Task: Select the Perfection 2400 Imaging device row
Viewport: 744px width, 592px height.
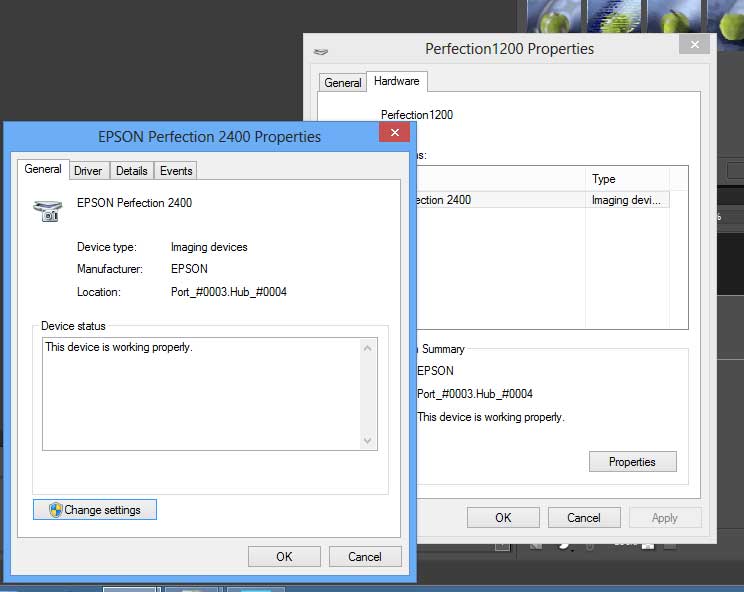Action: click(540, 200)
